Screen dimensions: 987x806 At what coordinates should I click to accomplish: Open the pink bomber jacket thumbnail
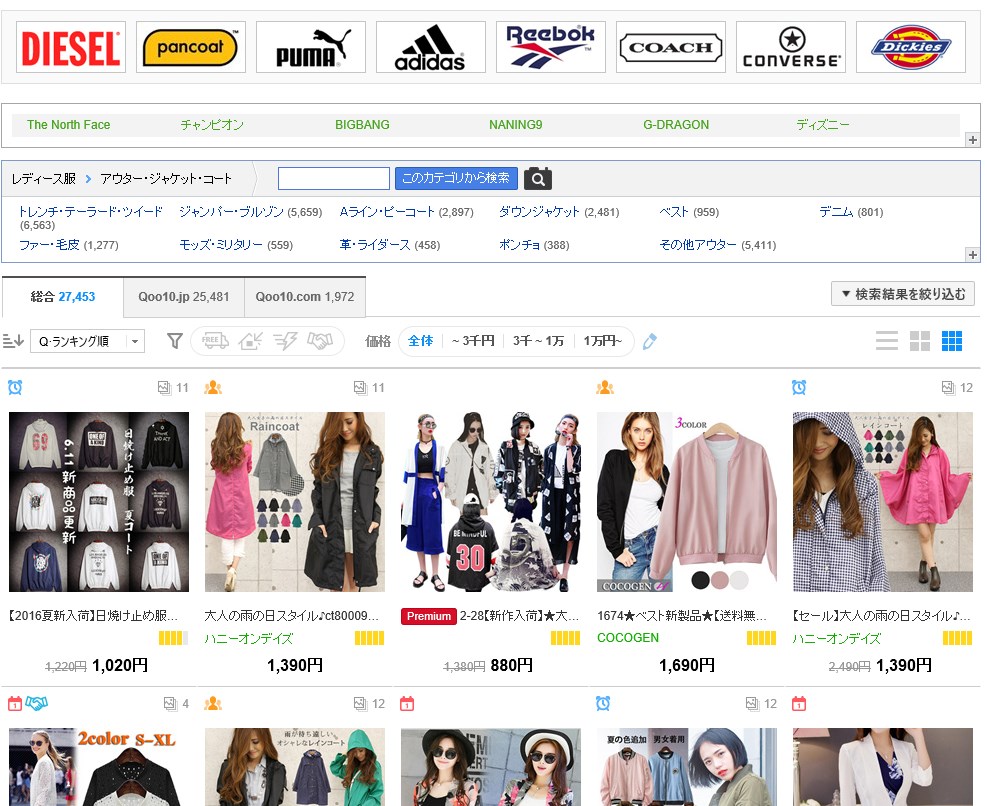point(687,502)
